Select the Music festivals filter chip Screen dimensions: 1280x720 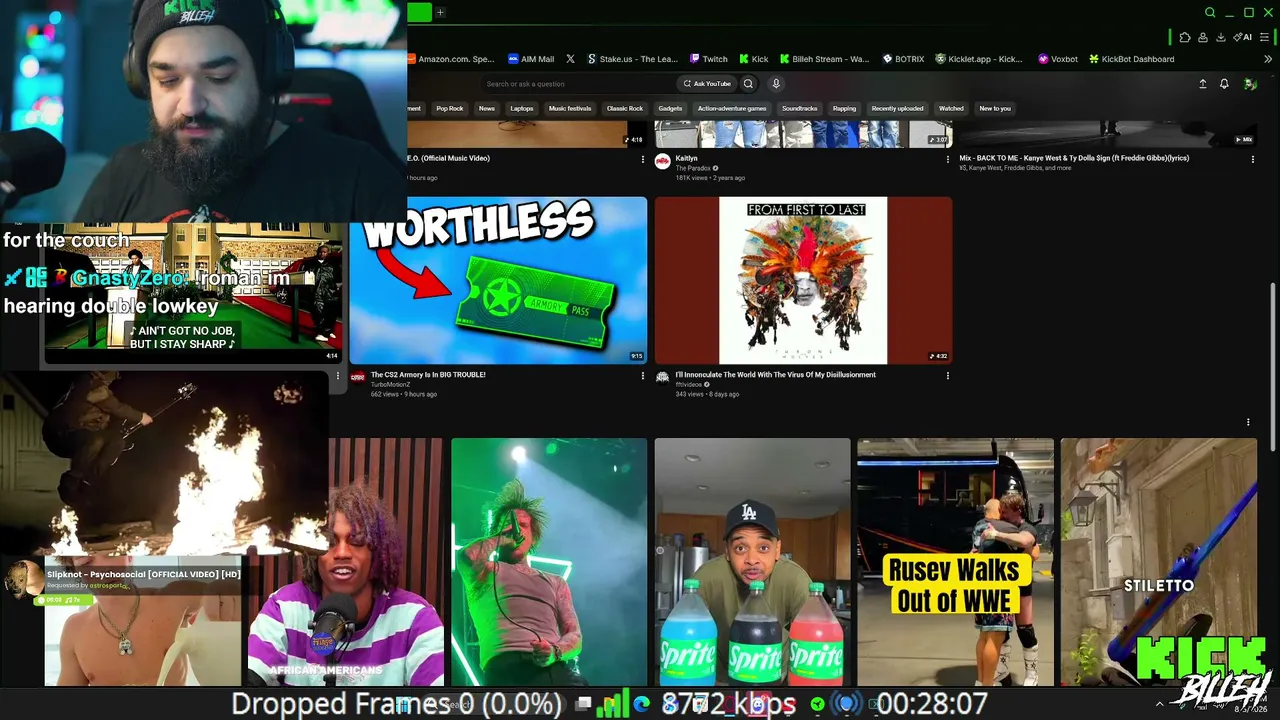point(570,108)
